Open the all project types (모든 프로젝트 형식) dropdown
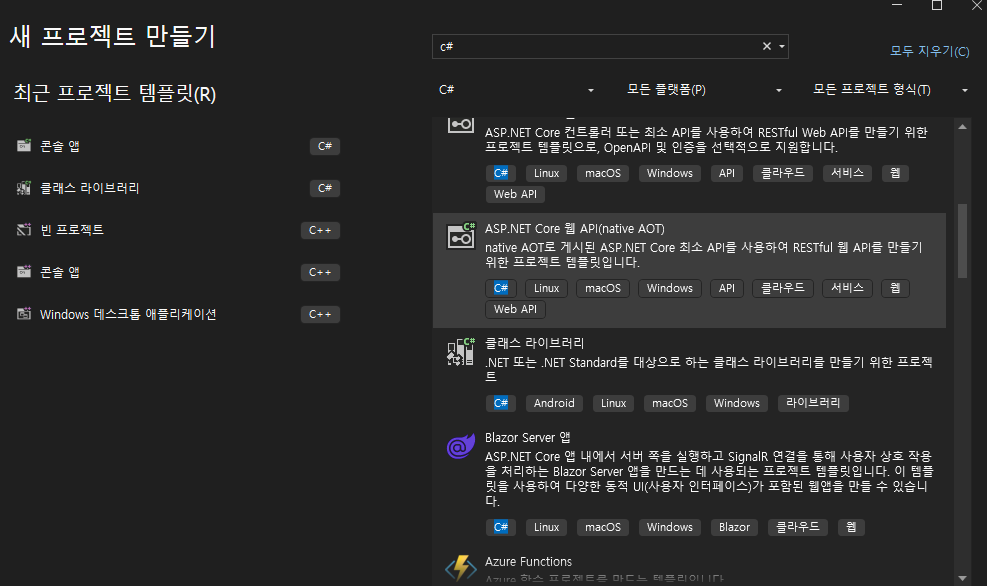 tap(890, 90)
